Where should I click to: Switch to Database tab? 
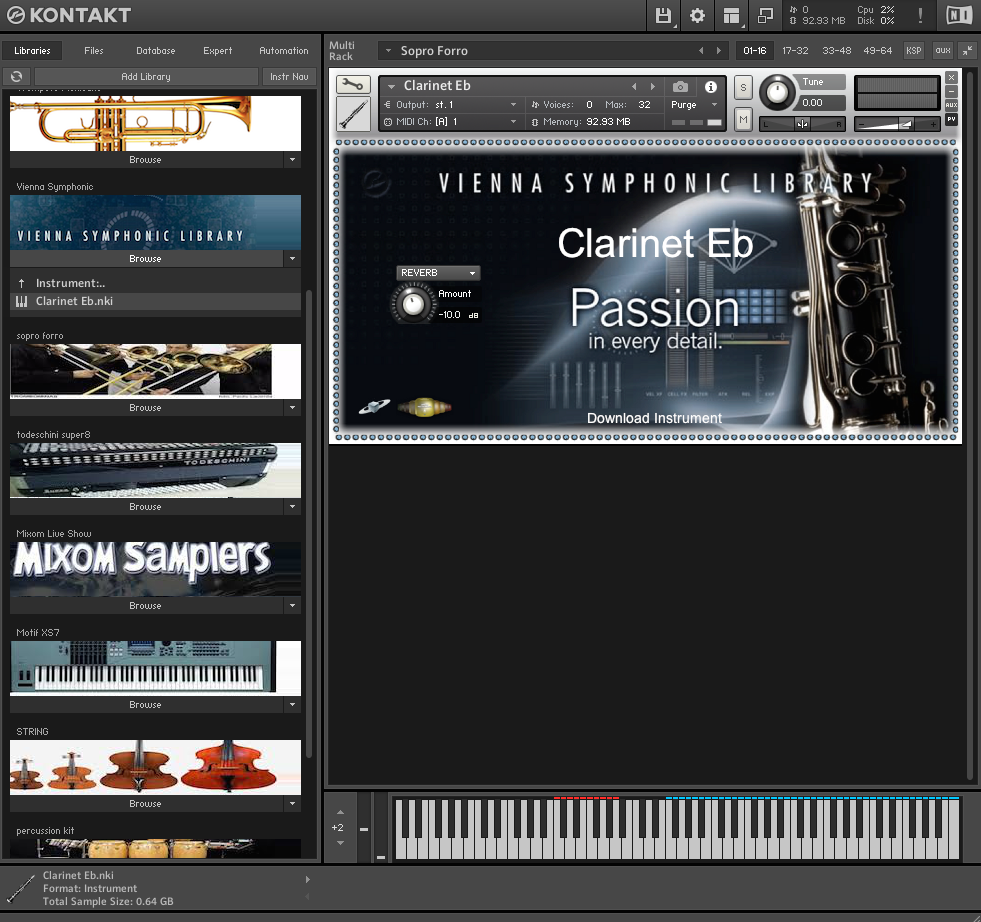coord(156,51)
